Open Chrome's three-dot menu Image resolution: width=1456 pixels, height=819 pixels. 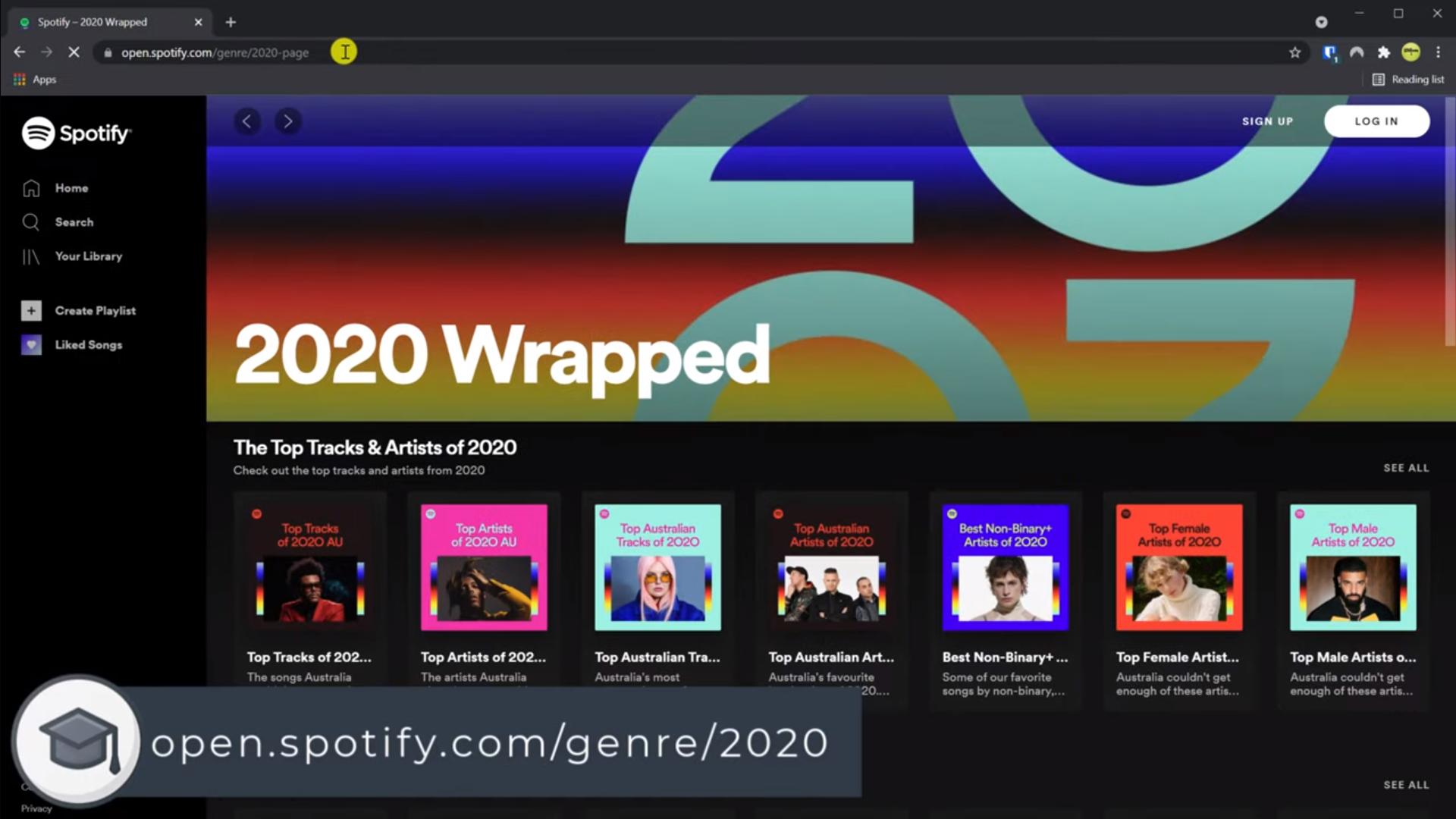coord(1439,52)
